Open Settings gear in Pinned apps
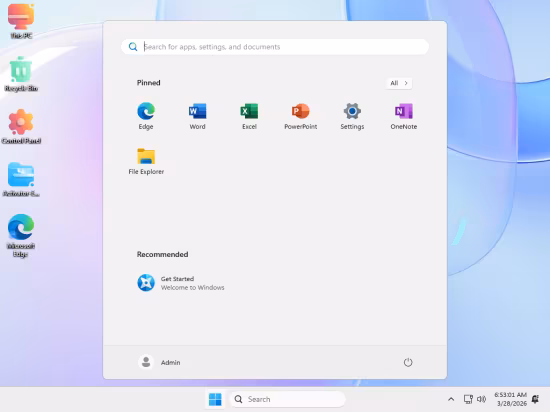550x412 pixels. click(352, 116)
